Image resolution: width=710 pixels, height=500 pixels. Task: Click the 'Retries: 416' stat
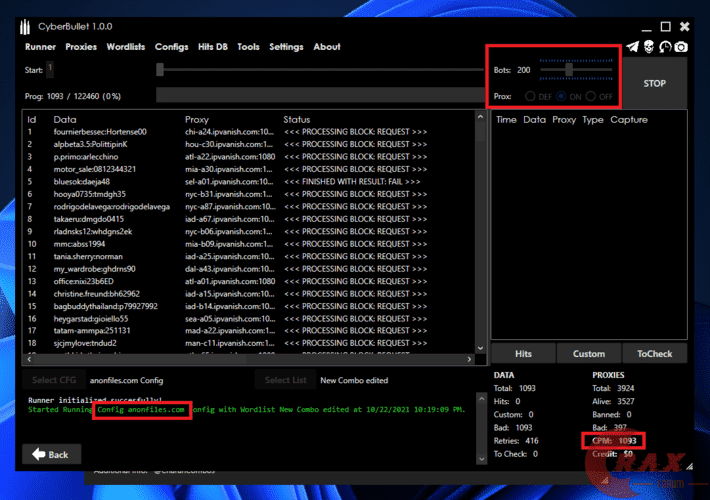coord(516,441)
